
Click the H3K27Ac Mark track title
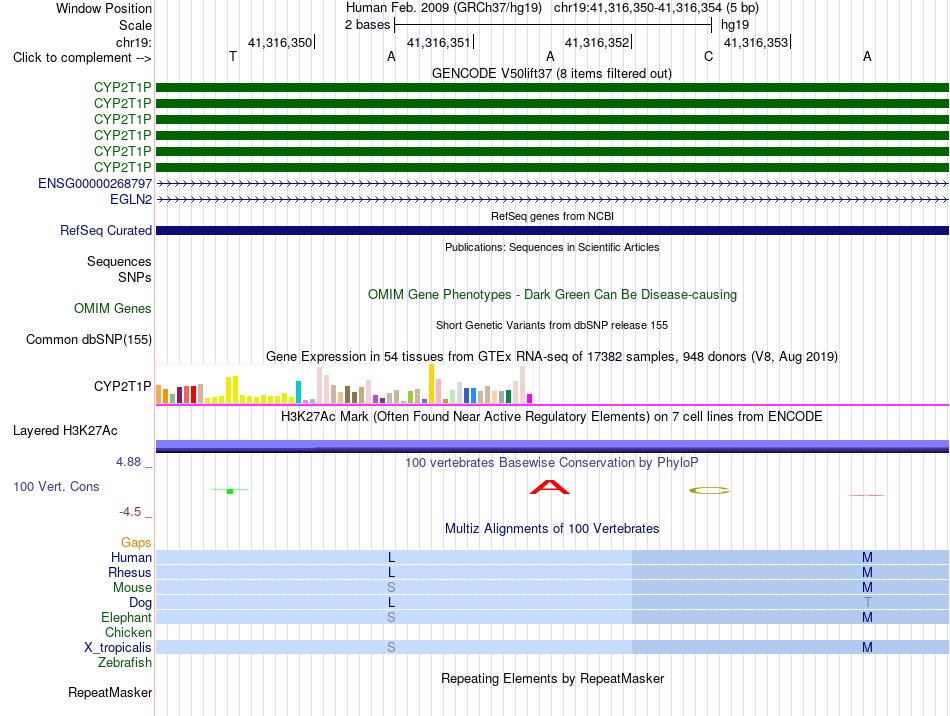click(x=552, y=416)
